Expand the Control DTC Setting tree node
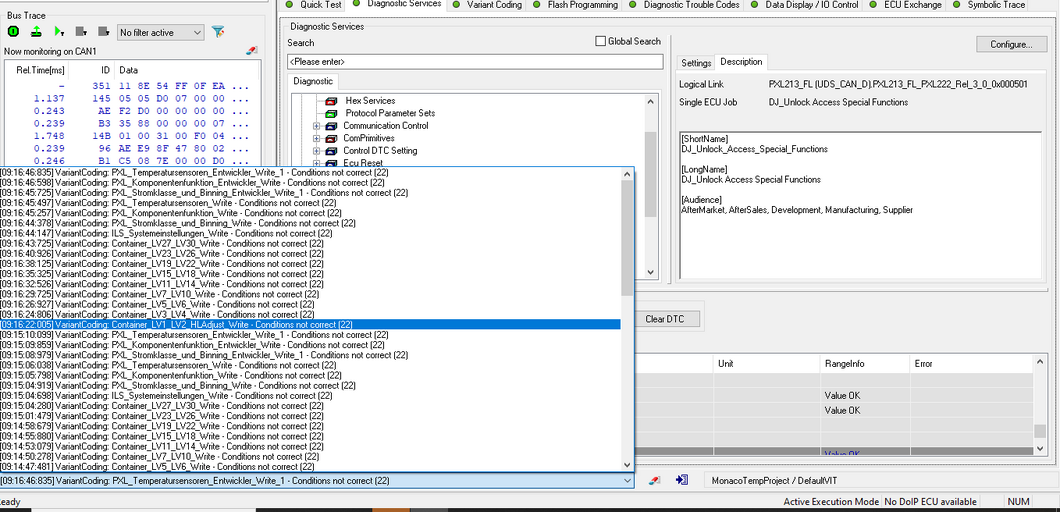Image resolution: width=1060 pixels, height=512 pixels. pyautogui.click(x=317, y=151)
